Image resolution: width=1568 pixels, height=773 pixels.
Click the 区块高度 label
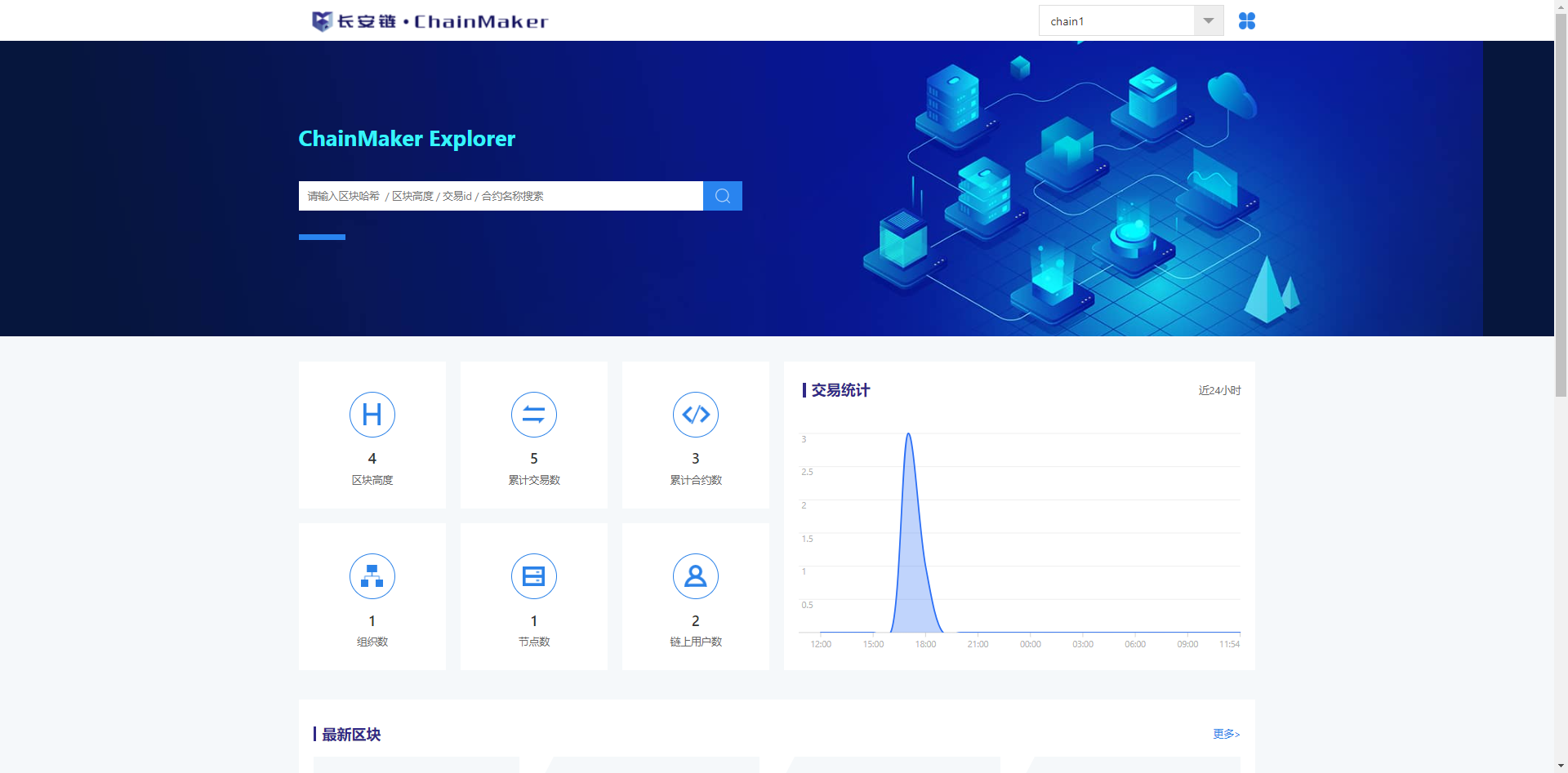point(372,480)
